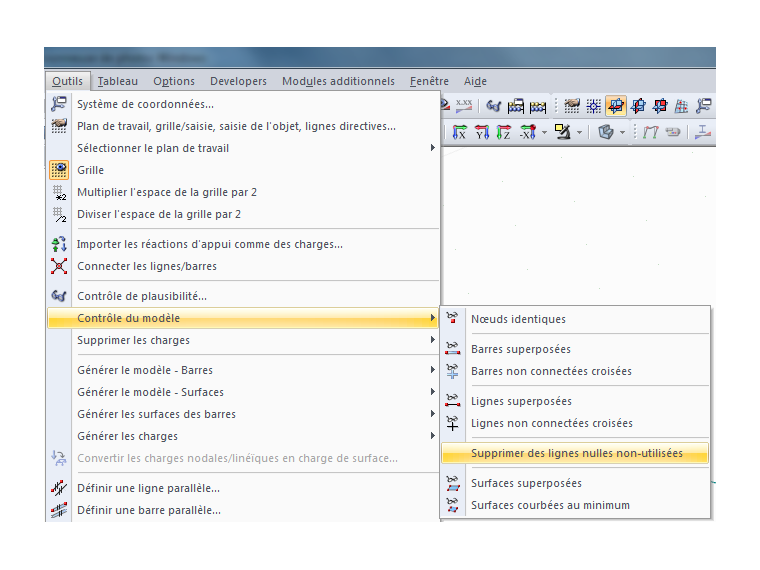Screen dimensions: 760x570
Task: Click the parallel member icon in menu
Action: (59, 510)
